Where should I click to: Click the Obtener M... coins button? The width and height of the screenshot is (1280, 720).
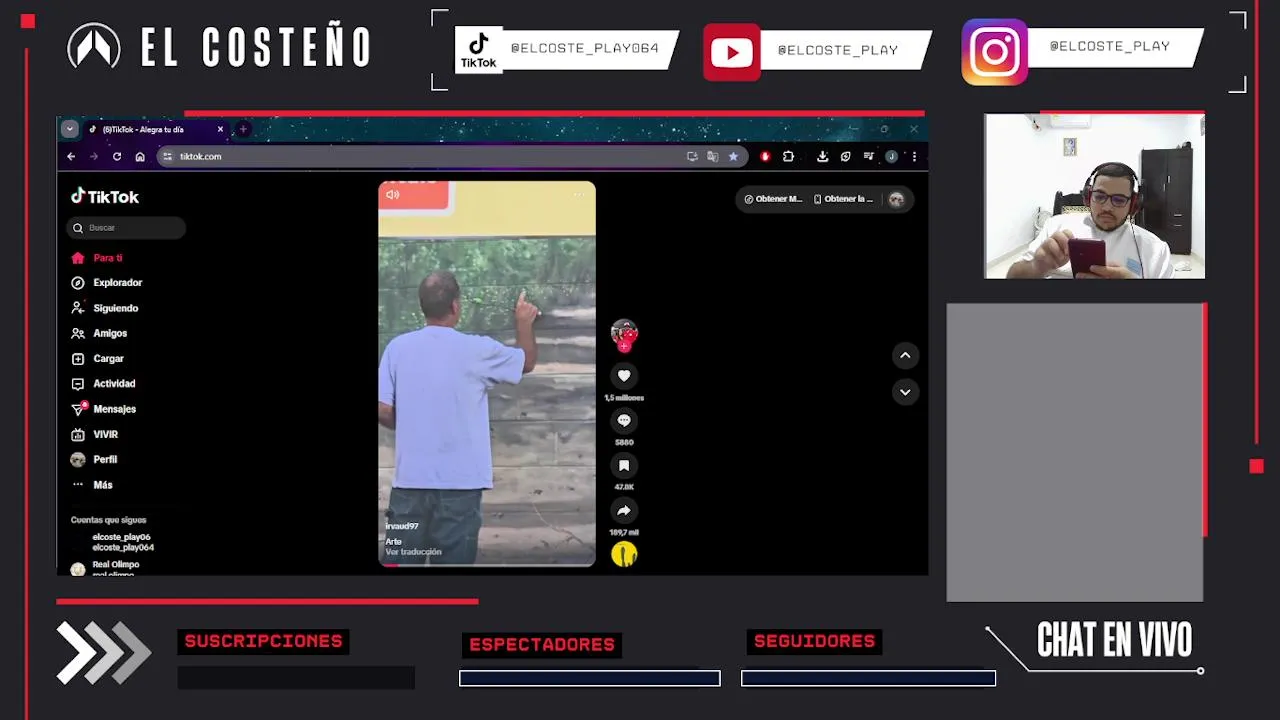[x=773, y=199]
